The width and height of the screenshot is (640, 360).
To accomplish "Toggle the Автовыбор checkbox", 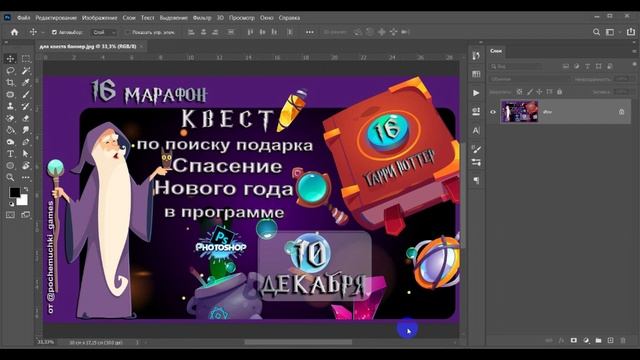I will click(x=54, y=32).
